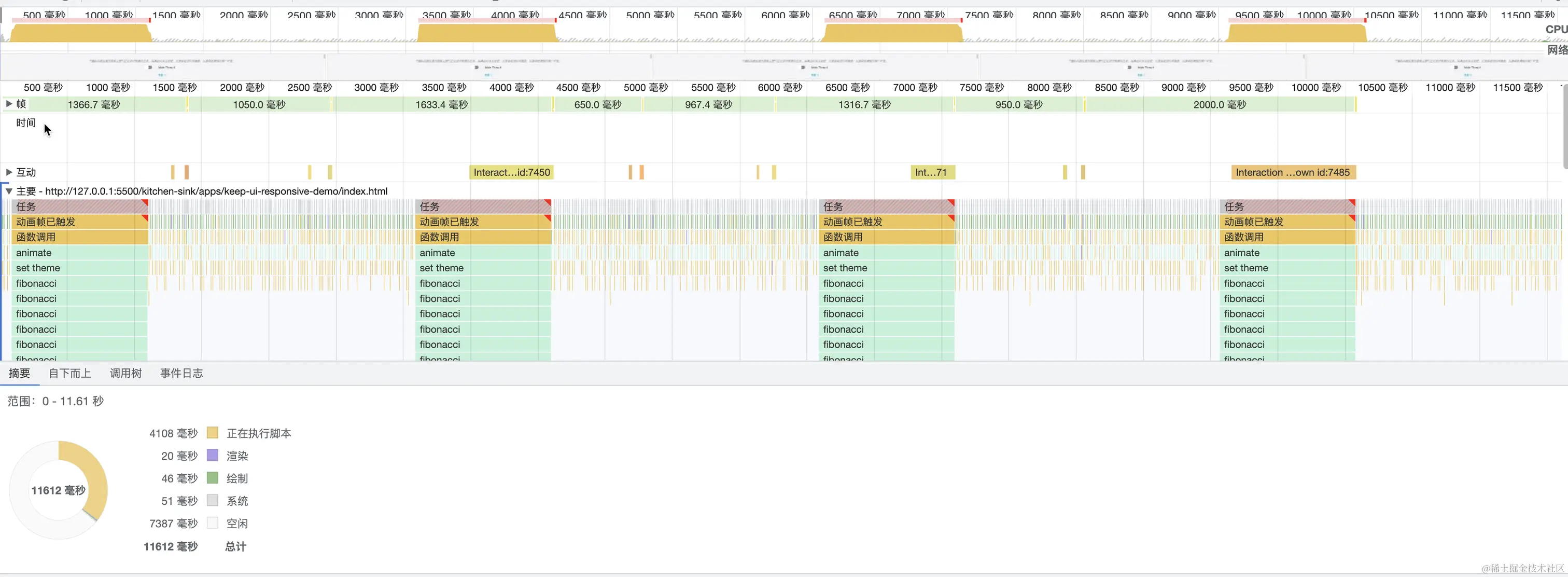Viewport: 1568px width, 577px height.
Task: Select the 摘要 tab
Action: (x=20, y=374)
